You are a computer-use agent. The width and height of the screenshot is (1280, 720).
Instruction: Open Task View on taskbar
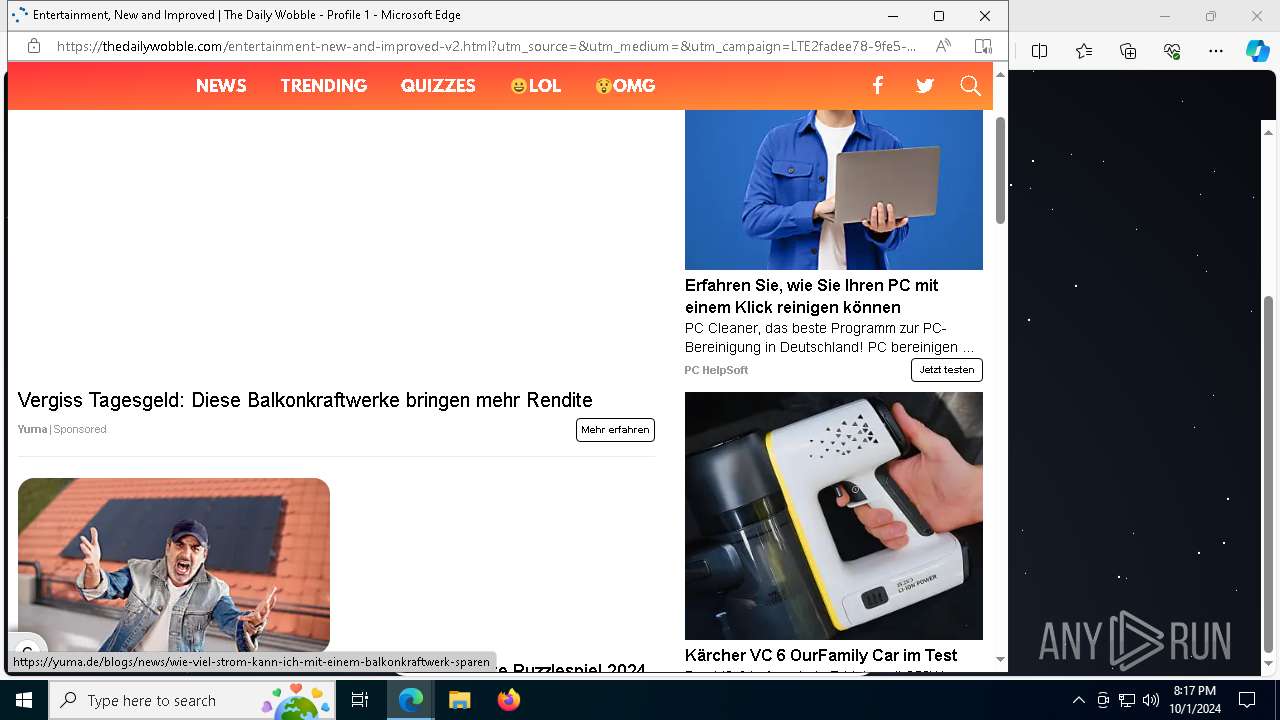360,700
